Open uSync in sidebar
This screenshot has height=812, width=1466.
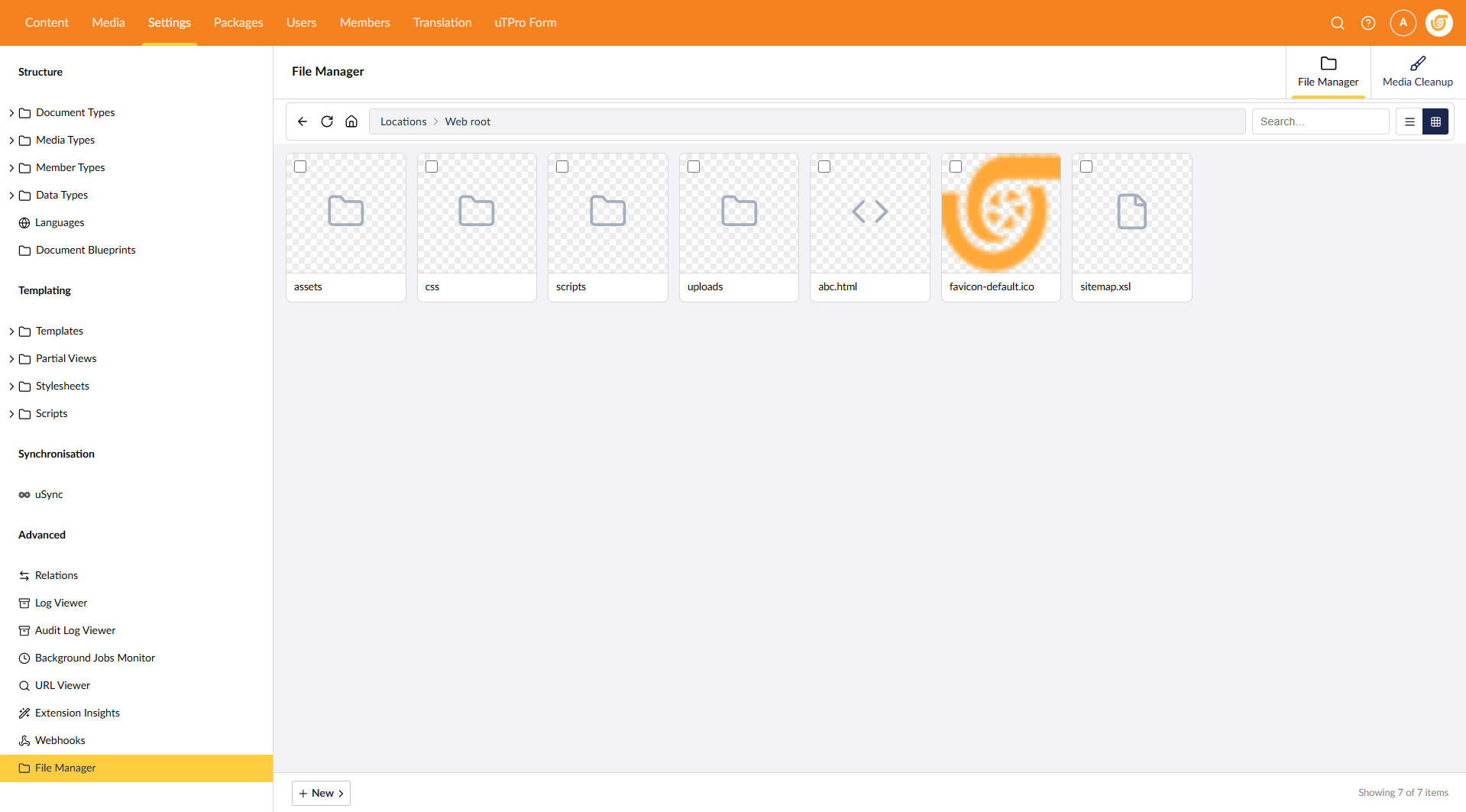tap(49, 494)
